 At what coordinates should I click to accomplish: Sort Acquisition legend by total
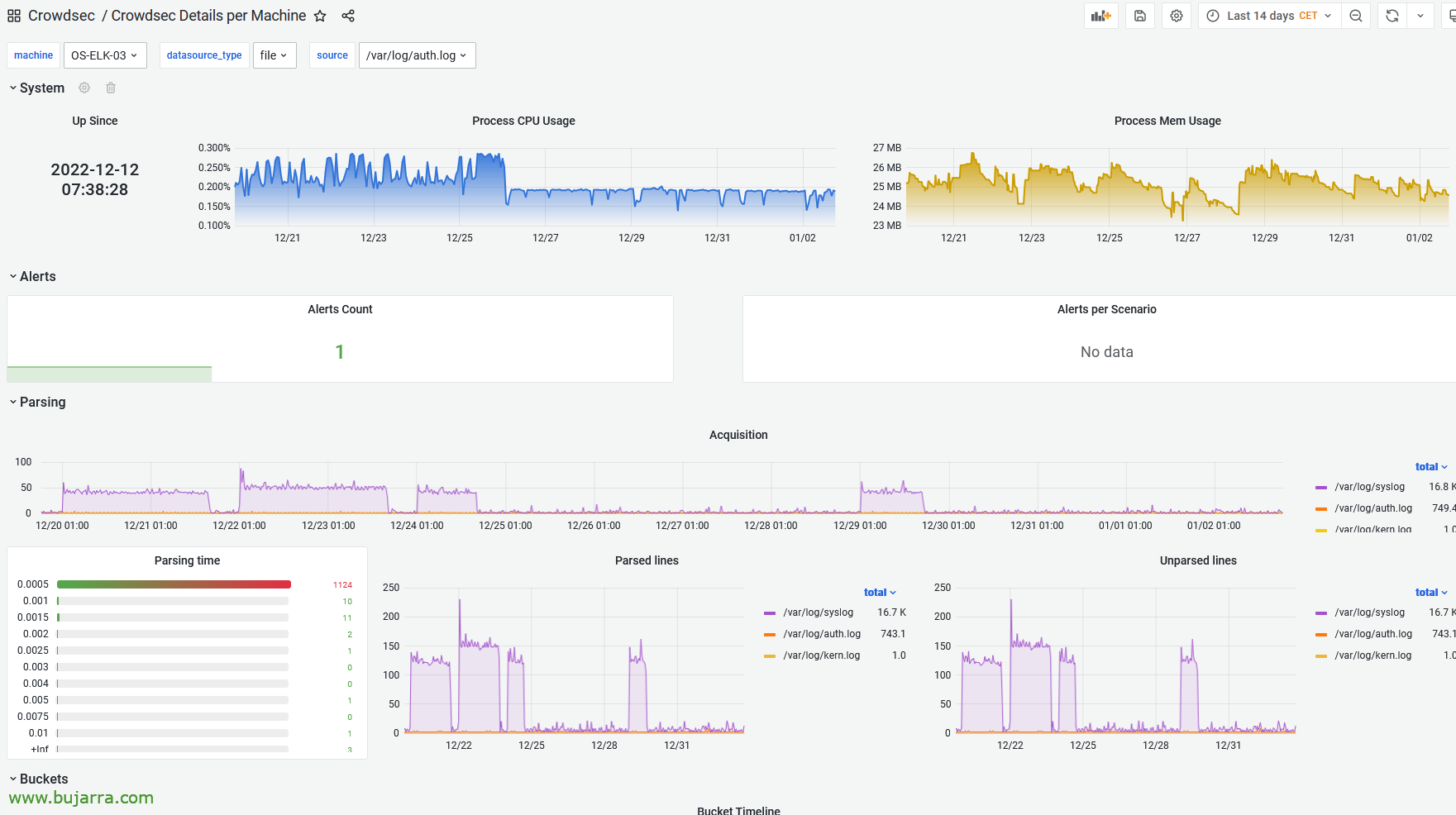1431,467
